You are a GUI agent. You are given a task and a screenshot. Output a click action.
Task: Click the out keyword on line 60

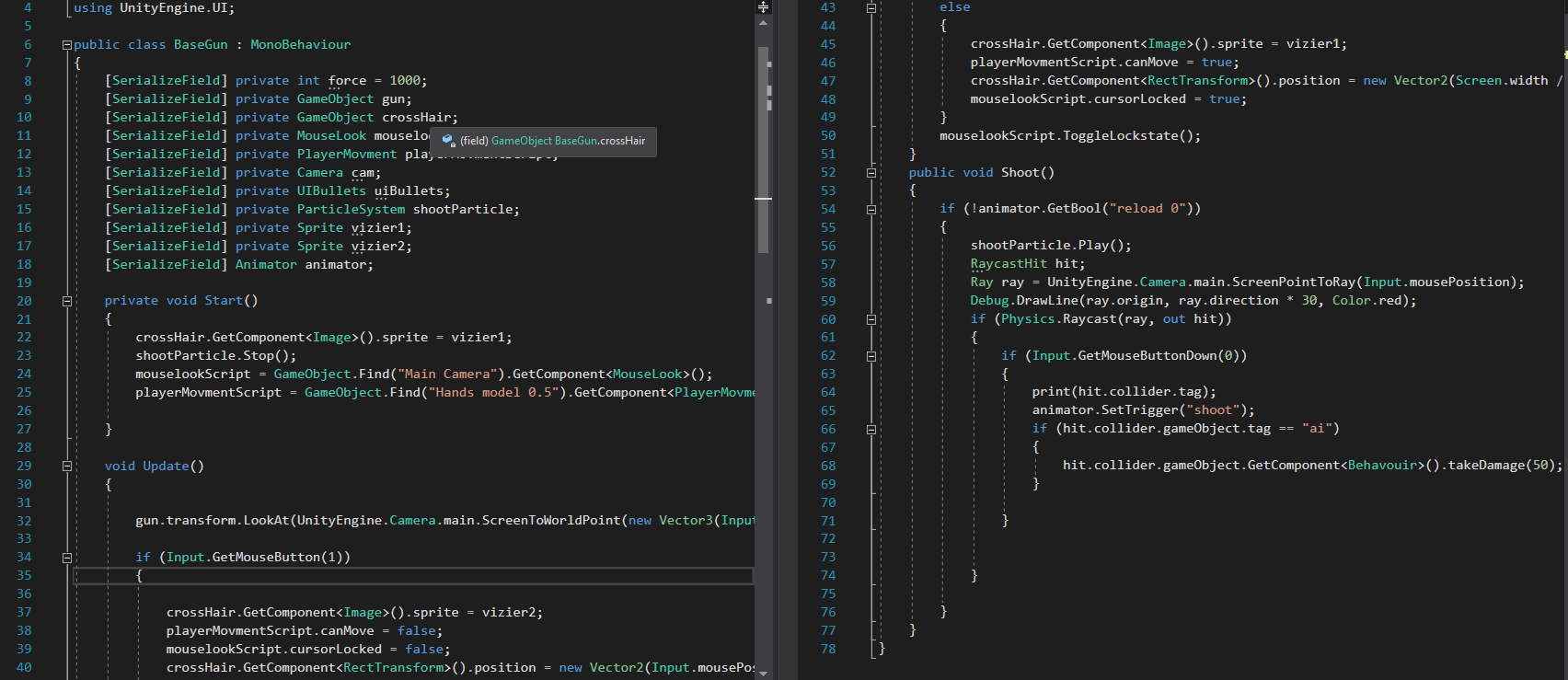tap(1174, 319)
